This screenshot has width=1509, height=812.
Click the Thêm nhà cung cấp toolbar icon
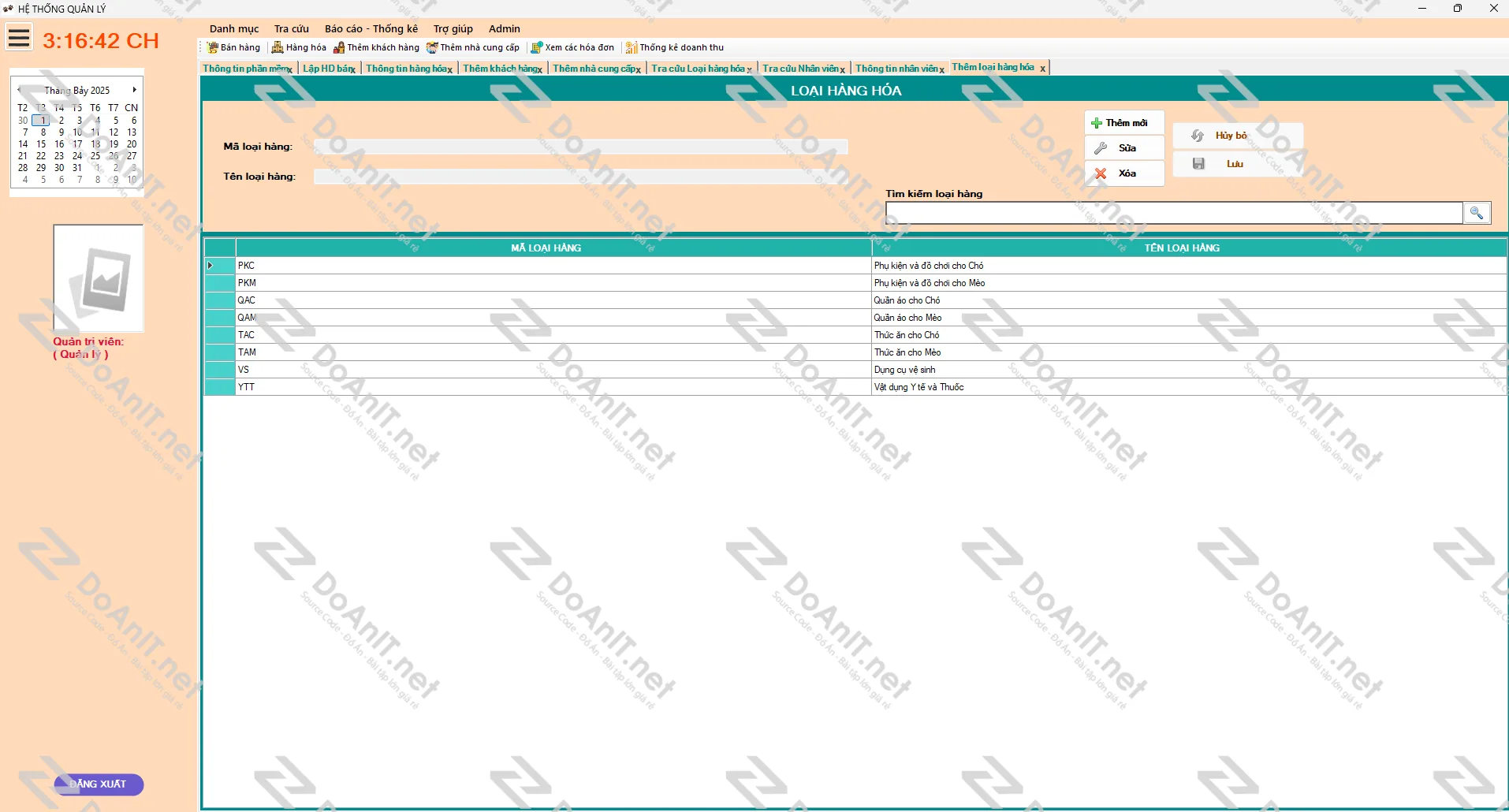pos(473,47)
